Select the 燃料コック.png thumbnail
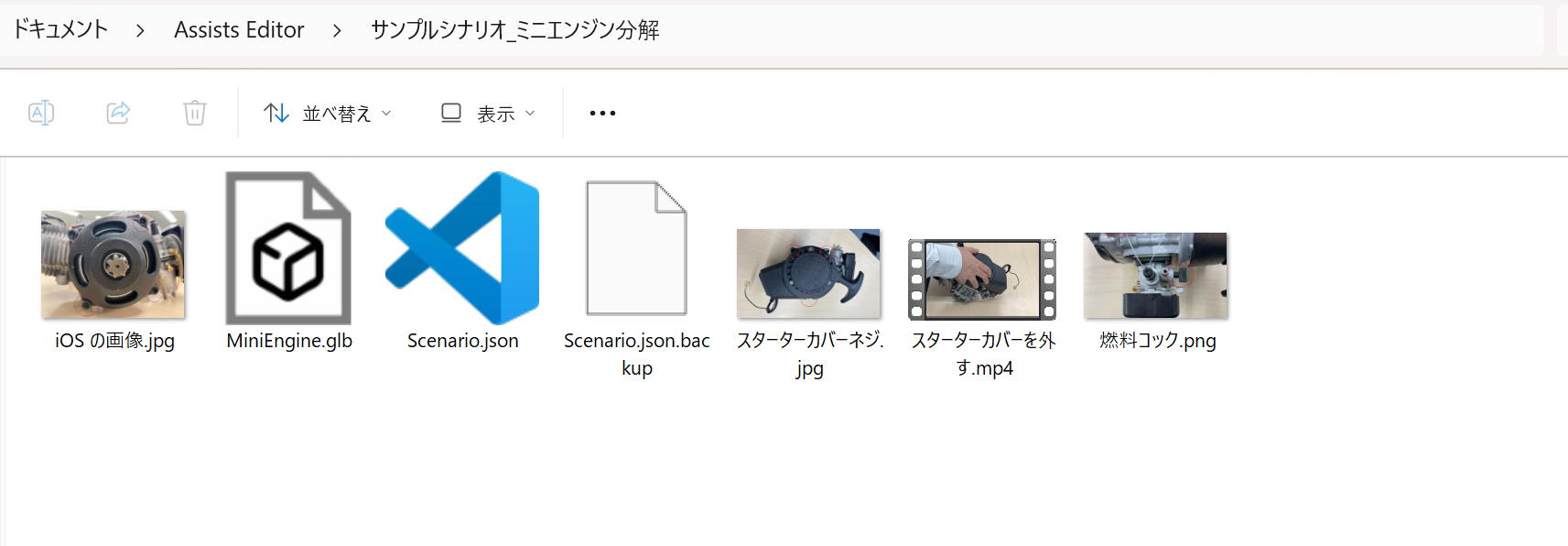The image size is (1568, 546). click(1156, 276)
